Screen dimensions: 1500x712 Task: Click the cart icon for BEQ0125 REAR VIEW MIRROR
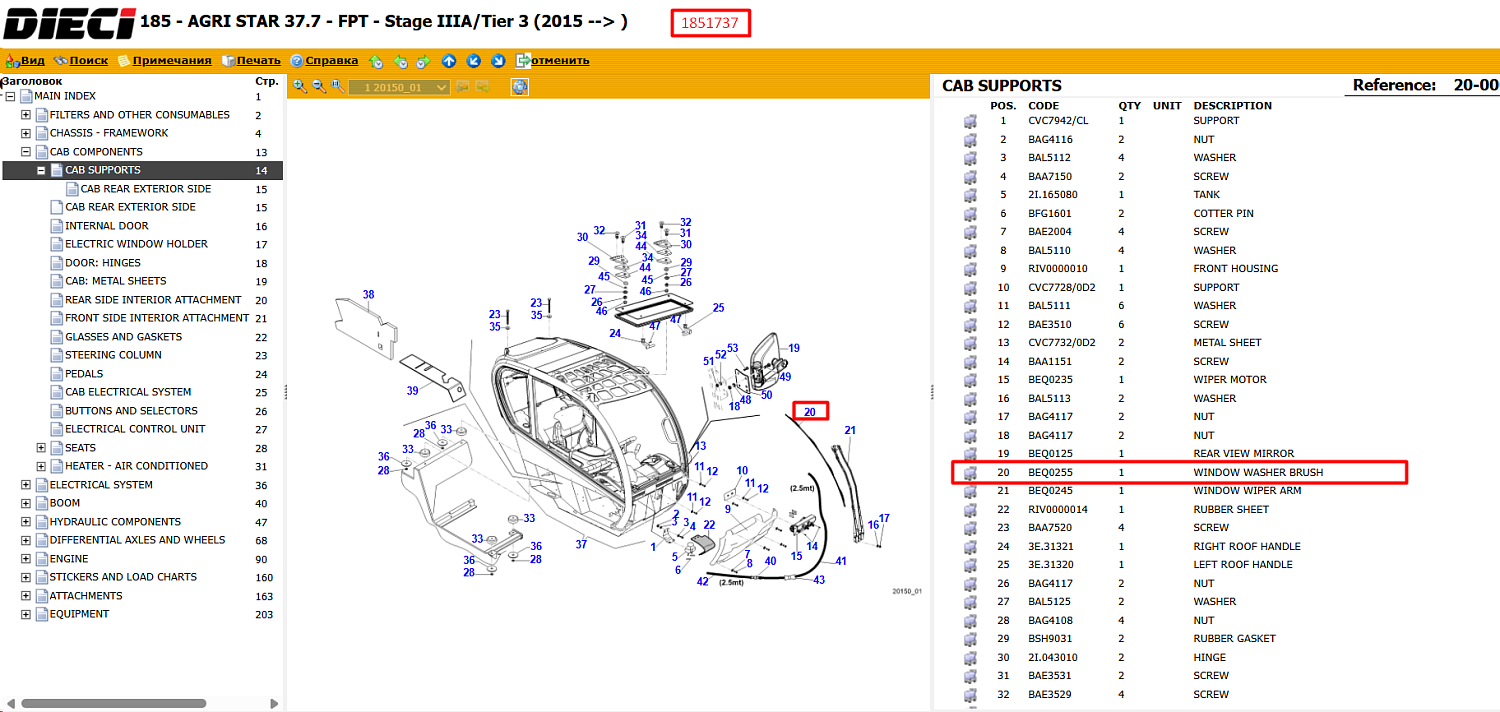click(970, 454)
